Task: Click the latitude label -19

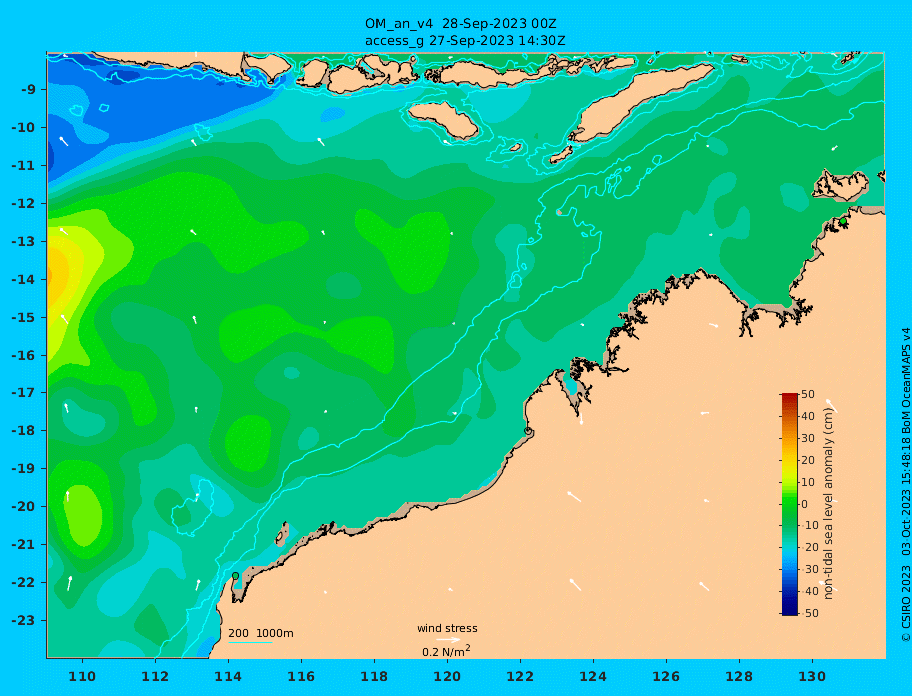Action: (24, 468)
